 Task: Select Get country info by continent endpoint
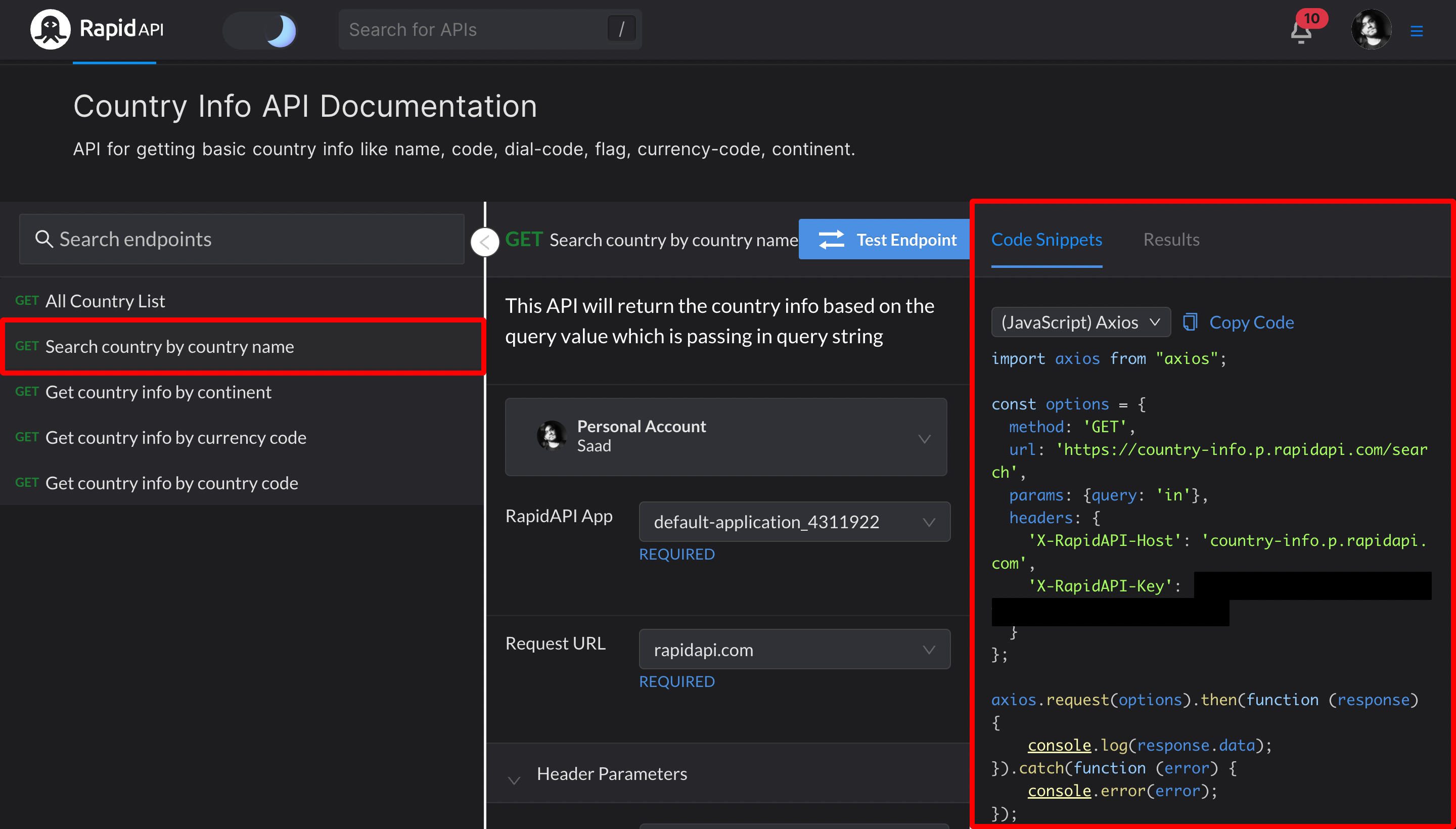pyautogui.click(x=158, y=392)
